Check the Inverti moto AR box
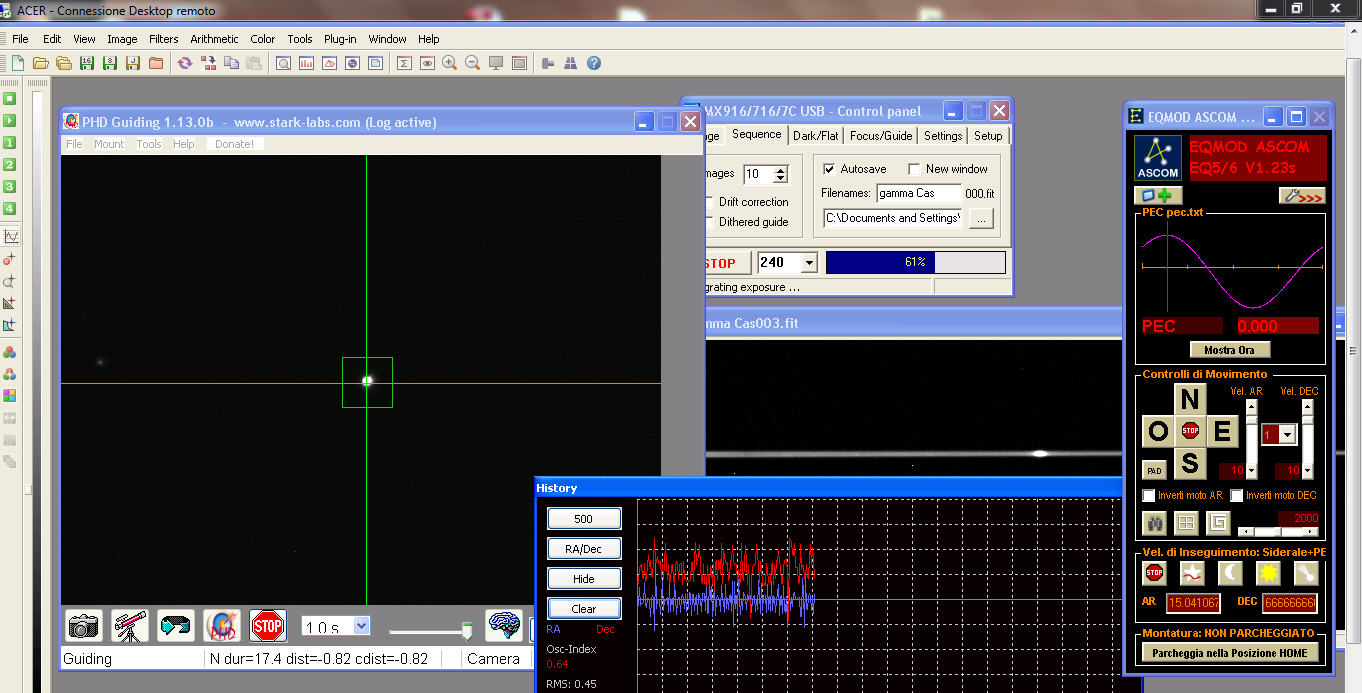Screen dimensions: 1362x693 click(x=1149, y=496)
